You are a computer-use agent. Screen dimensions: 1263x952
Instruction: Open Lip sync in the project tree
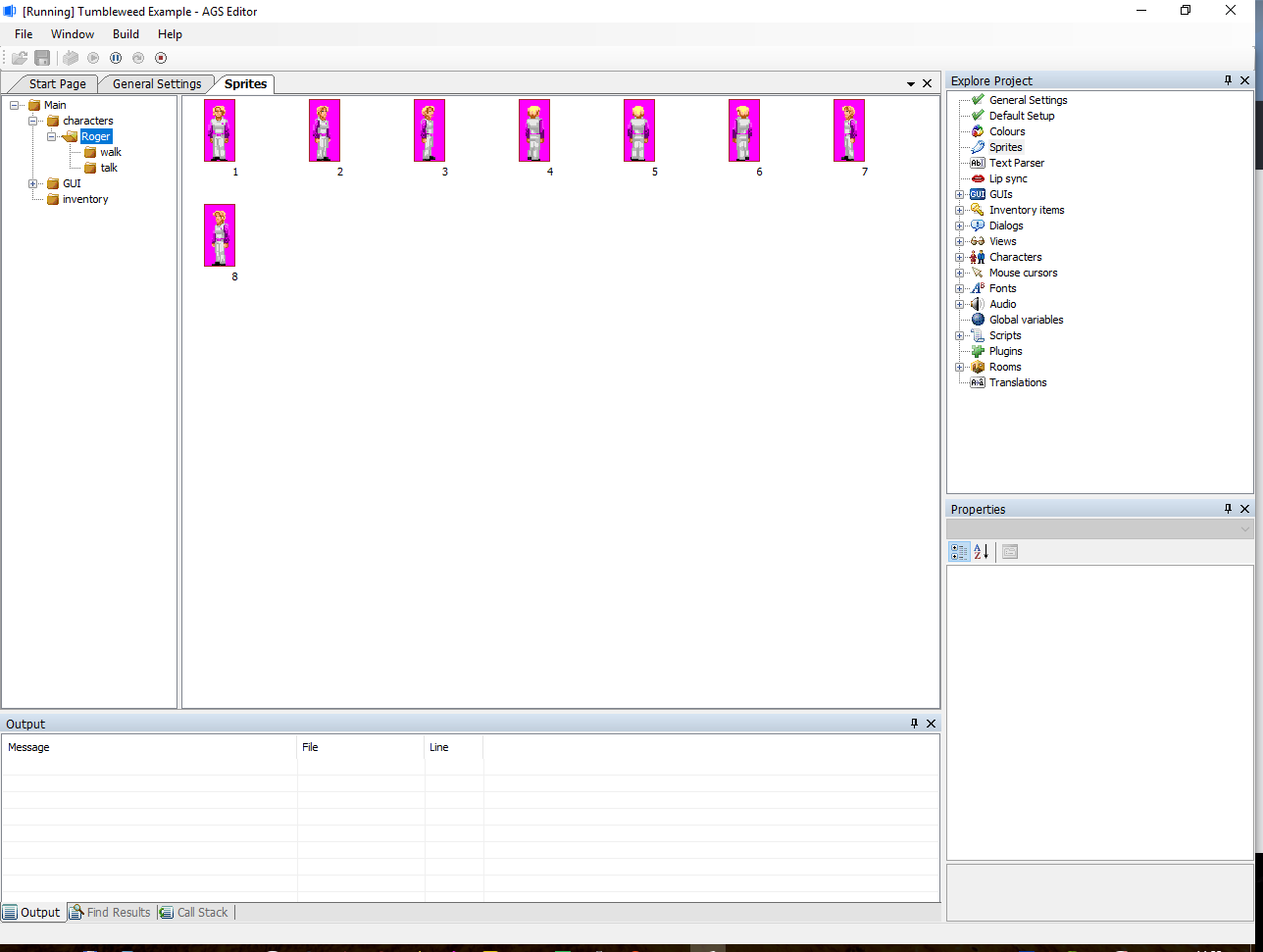1008,178
